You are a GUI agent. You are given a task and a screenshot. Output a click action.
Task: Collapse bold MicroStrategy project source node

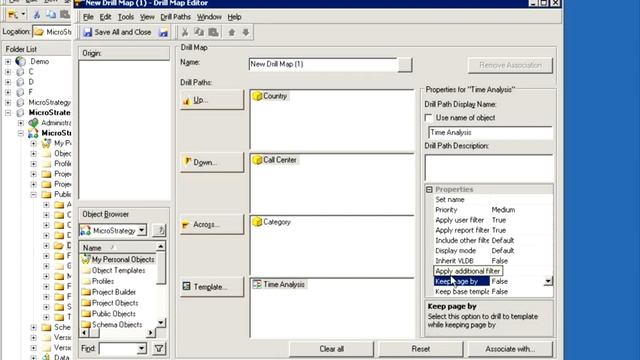coord(8,113)
